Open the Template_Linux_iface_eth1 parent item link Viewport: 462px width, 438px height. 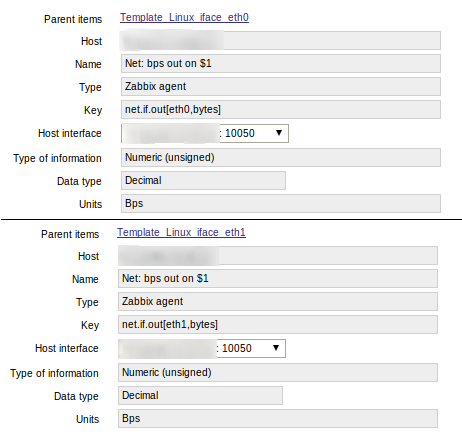181,232
